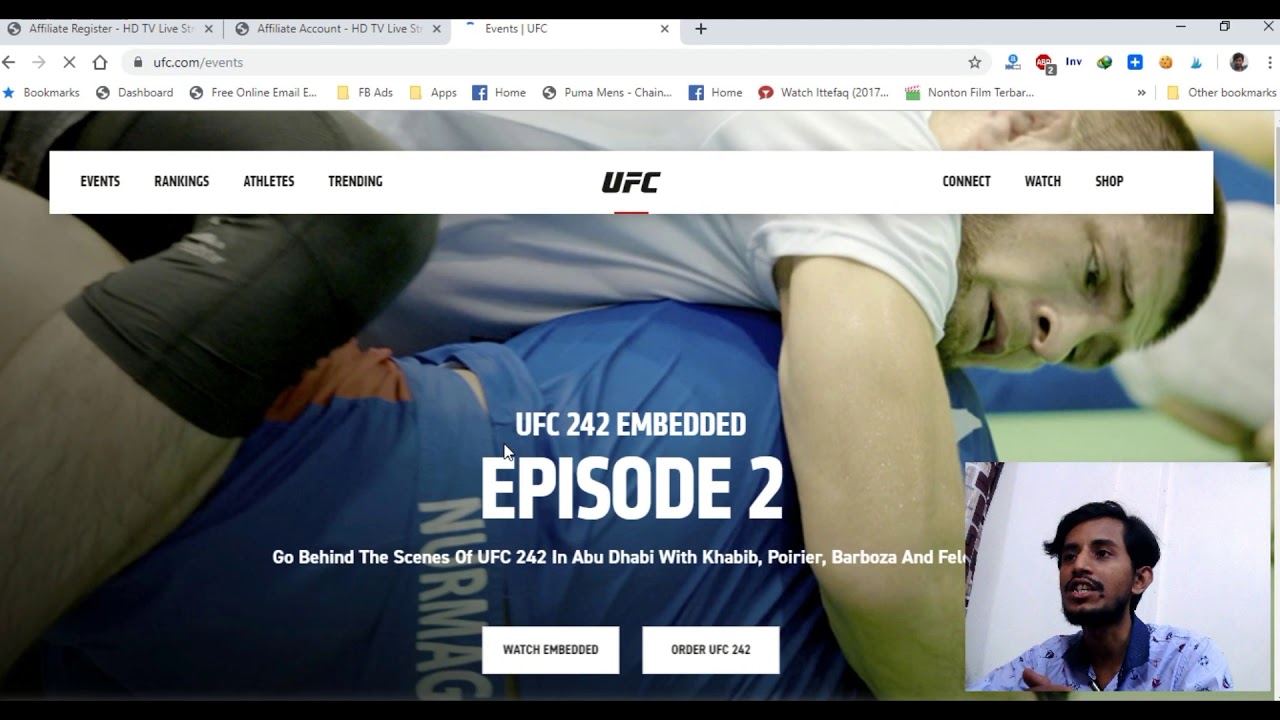This screenshot has width=1280, height=720.
Task: Open the blue plus extension
Action: (x=1135, y=62)
